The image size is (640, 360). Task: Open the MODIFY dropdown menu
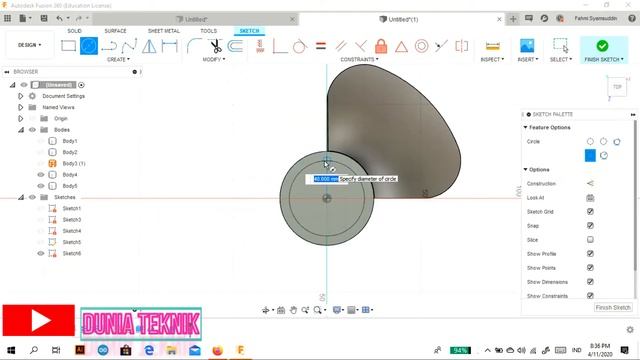point(214,60)
